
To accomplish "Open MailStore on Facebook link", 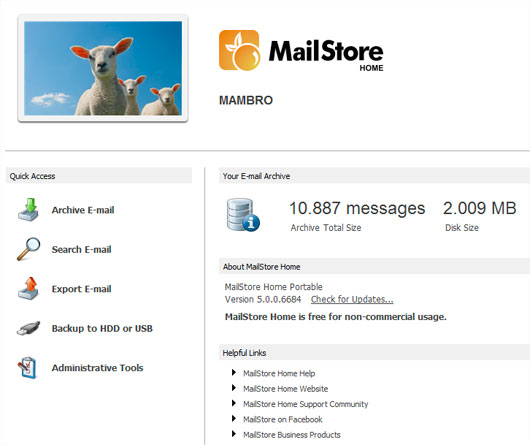I will tap(283, 419).
